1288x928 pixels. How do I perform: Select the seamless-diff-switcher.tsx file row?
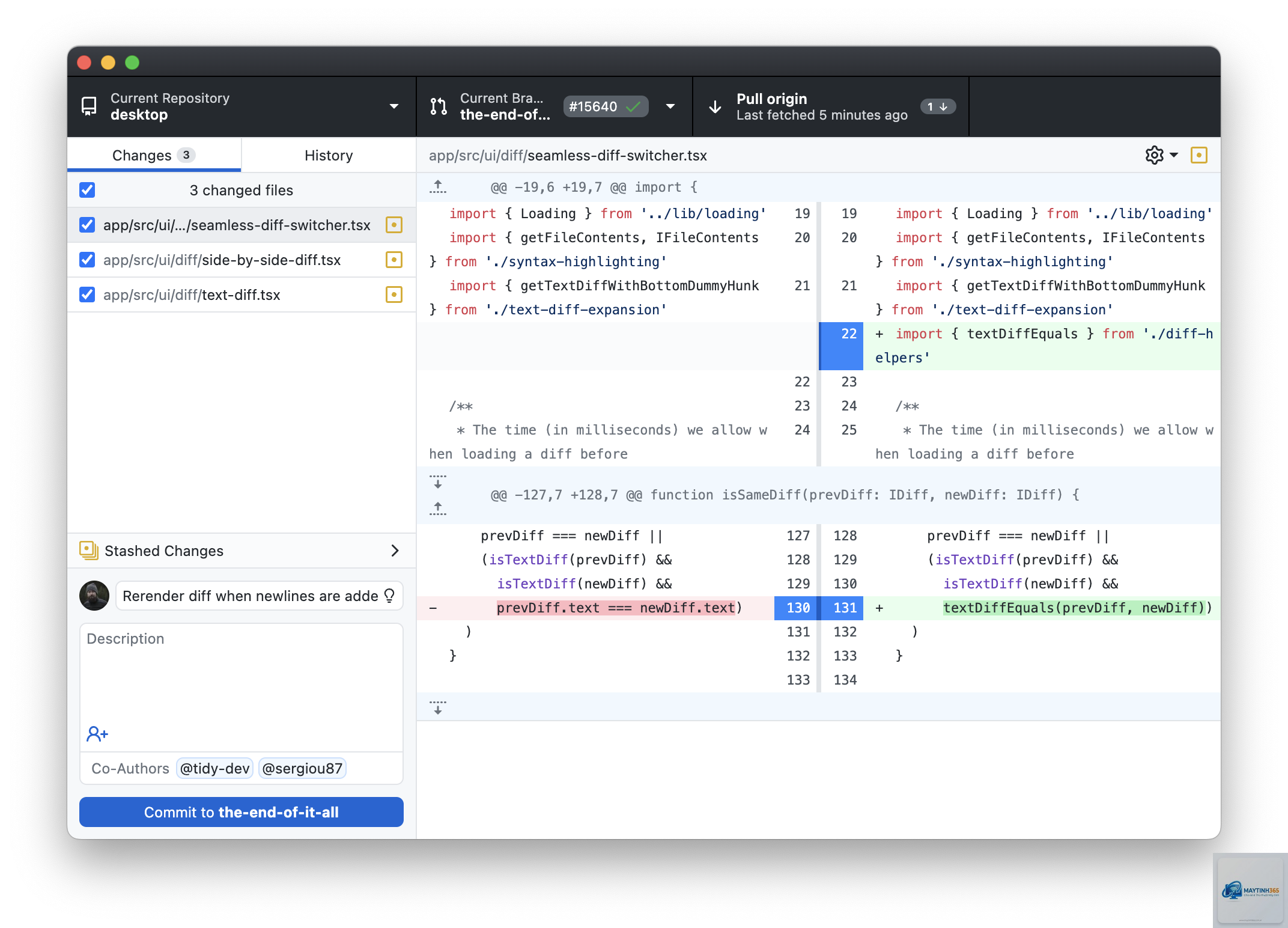[241, 225]
